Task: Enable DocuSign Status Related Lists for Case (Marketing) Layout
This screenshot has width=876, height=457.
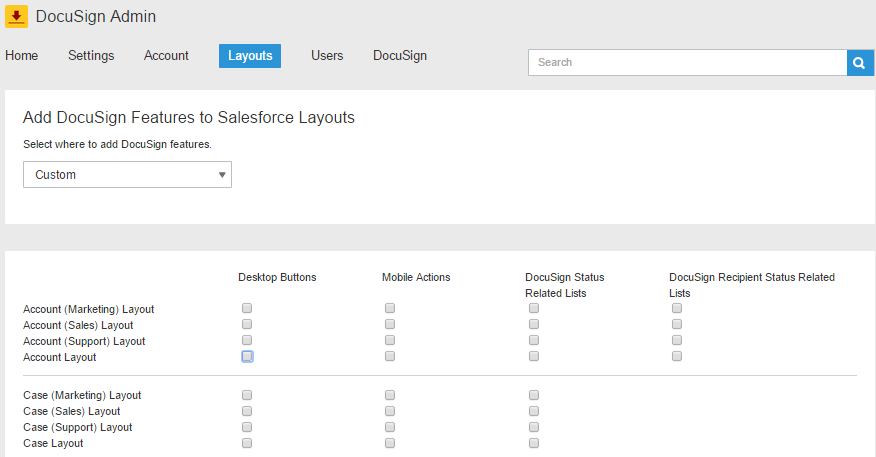Action: (x=534, y=395)
